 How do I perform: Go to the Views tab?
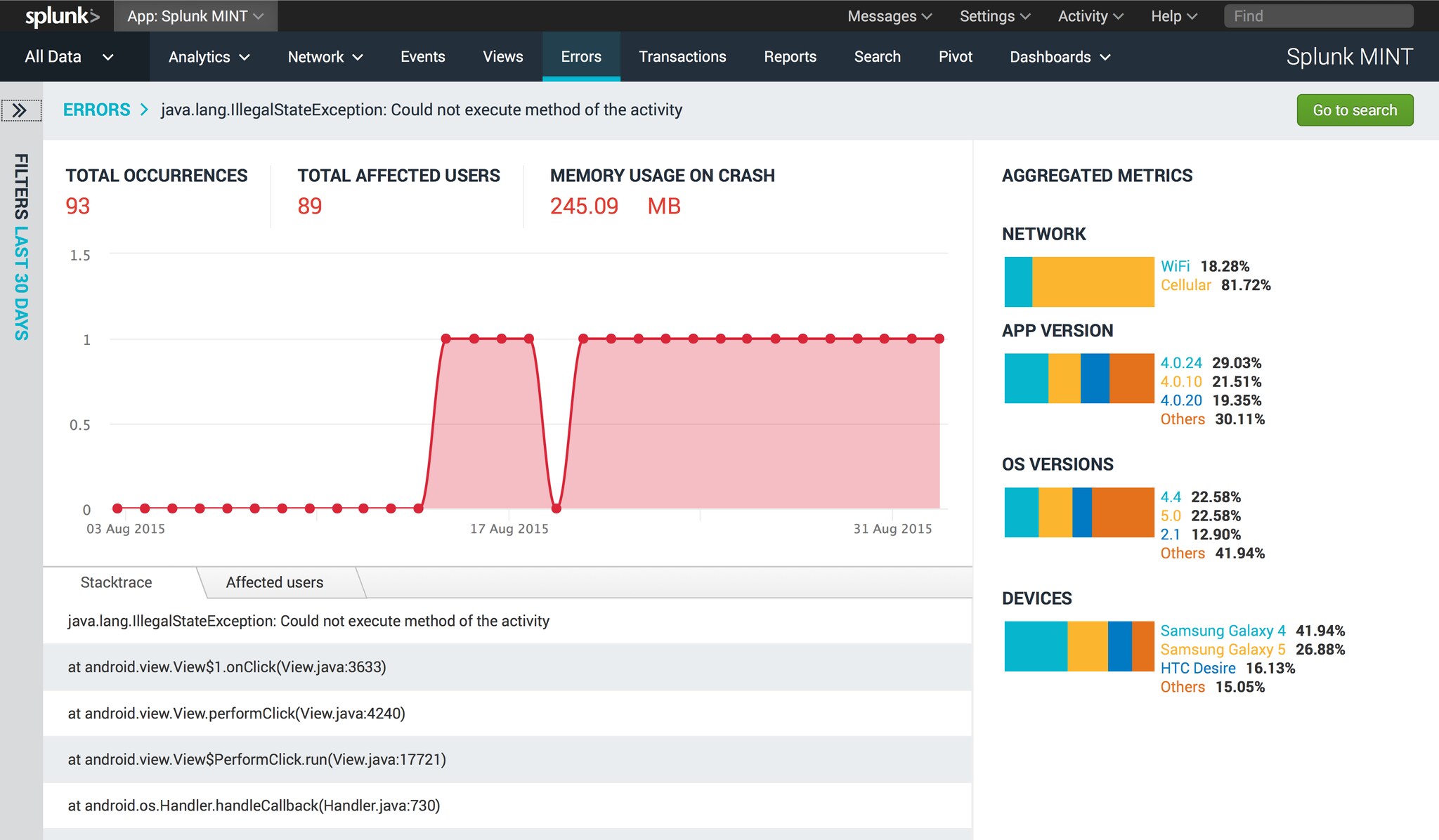tap(503, 57)
